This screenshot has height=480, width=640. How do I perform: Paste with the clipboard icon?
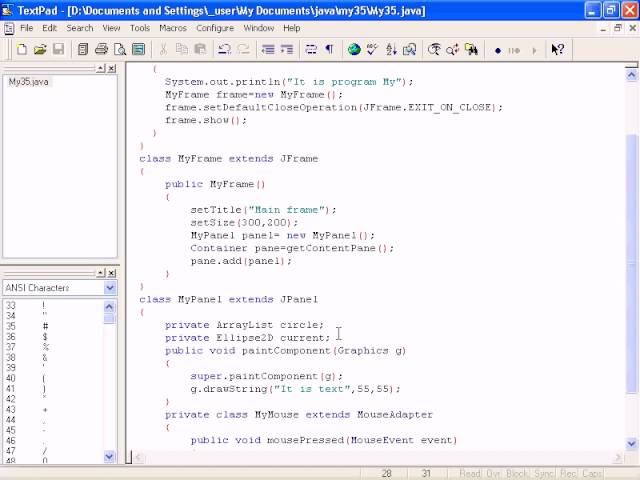[200, 50]
